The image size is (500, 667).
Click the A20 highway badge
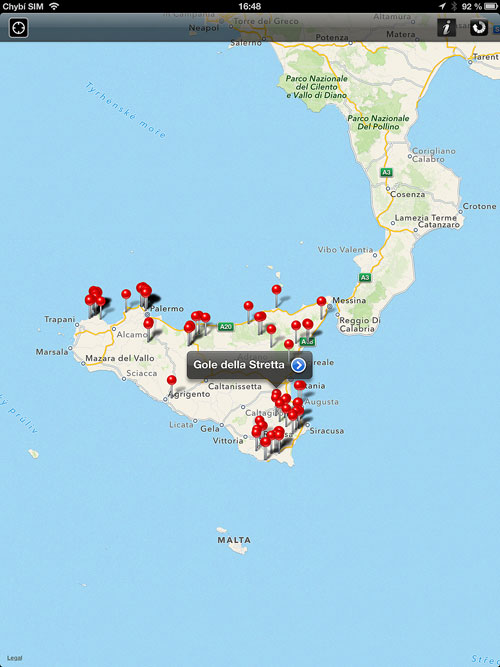coord(226,327)
